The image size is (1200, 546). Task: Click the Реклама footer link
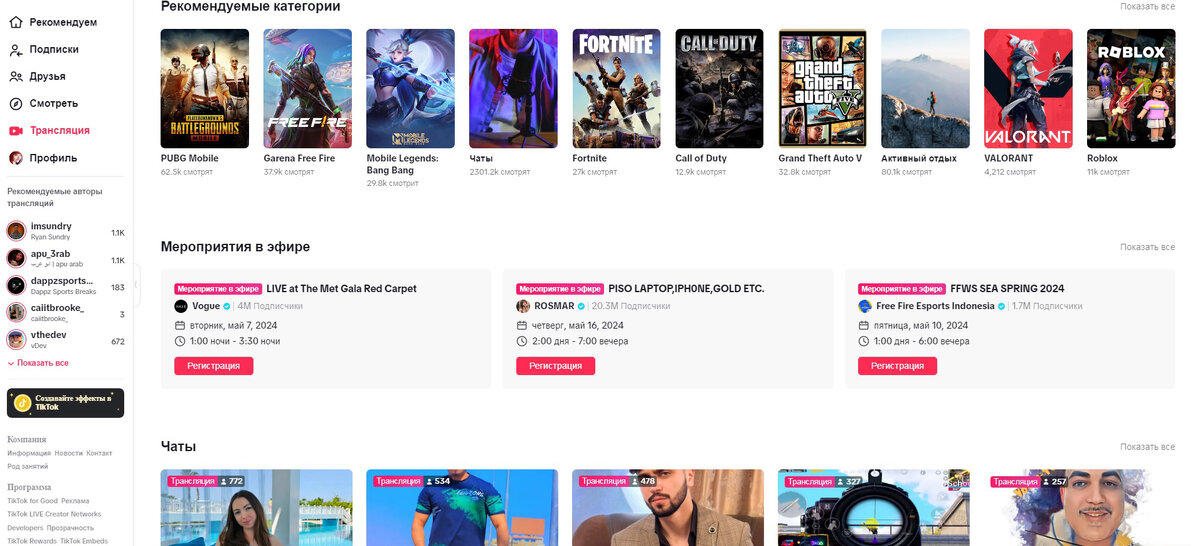(75, 500)
